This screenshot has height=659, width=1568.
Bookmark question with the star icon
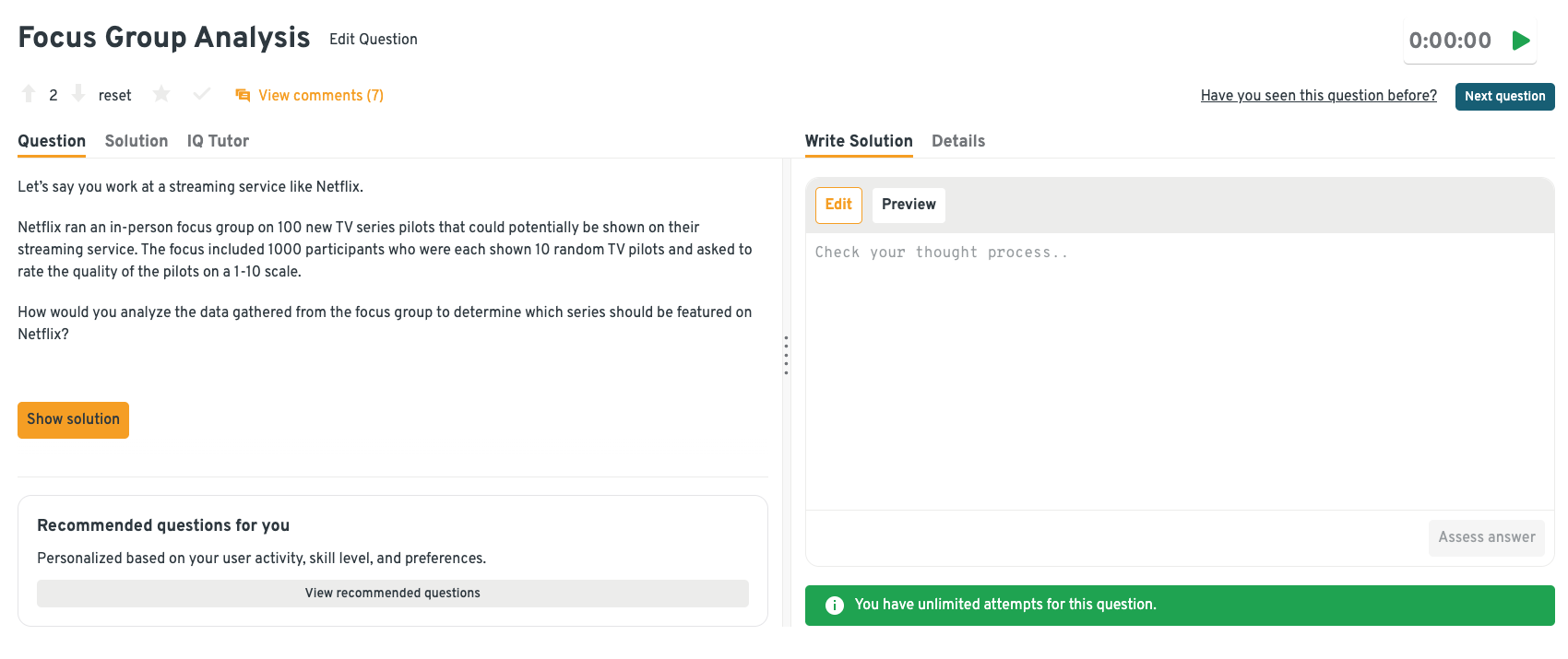click(x=161, y=94)
